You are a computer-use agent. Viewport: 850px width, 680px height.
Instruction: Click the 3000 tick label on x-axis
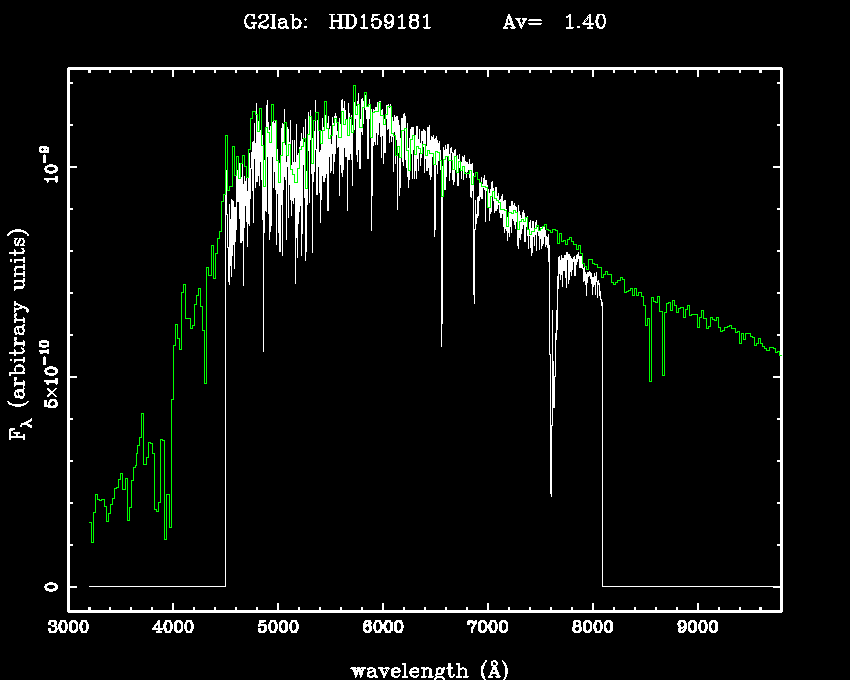pos(68,629)
